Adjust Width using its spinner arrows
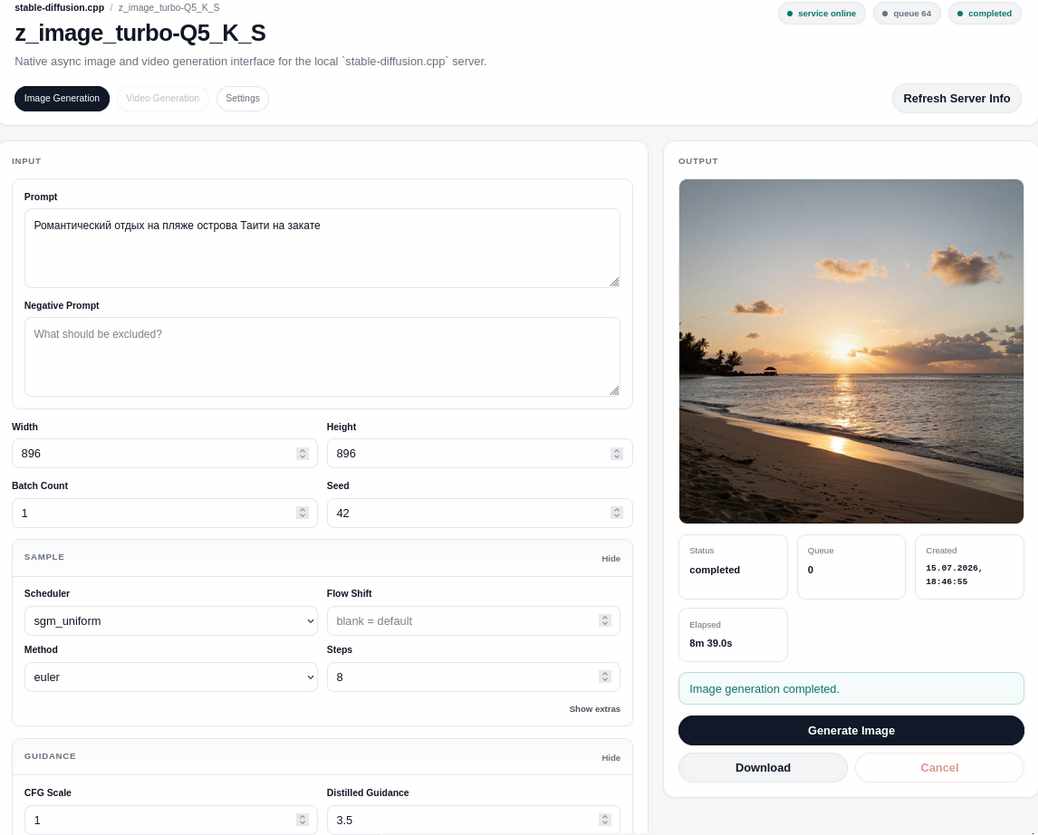This screenshot has height=835, width=1038. point(303,454)
